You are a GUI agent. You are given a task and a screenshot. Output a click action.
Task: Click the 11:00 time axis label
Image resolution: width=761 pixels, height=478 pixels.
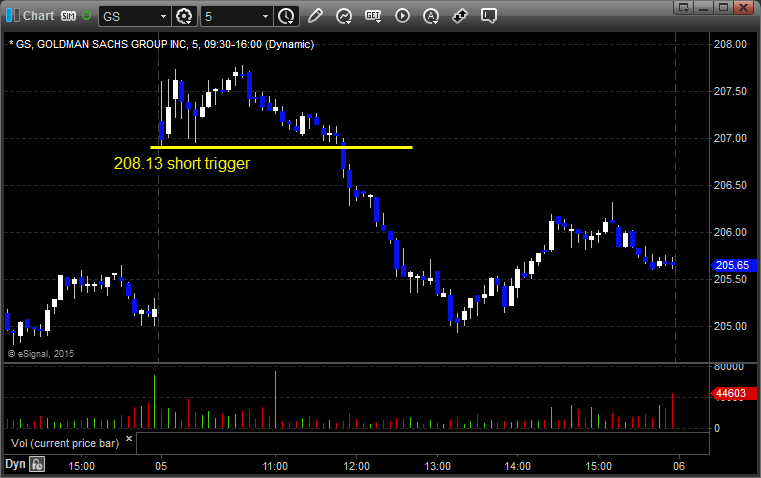[275, 466]
